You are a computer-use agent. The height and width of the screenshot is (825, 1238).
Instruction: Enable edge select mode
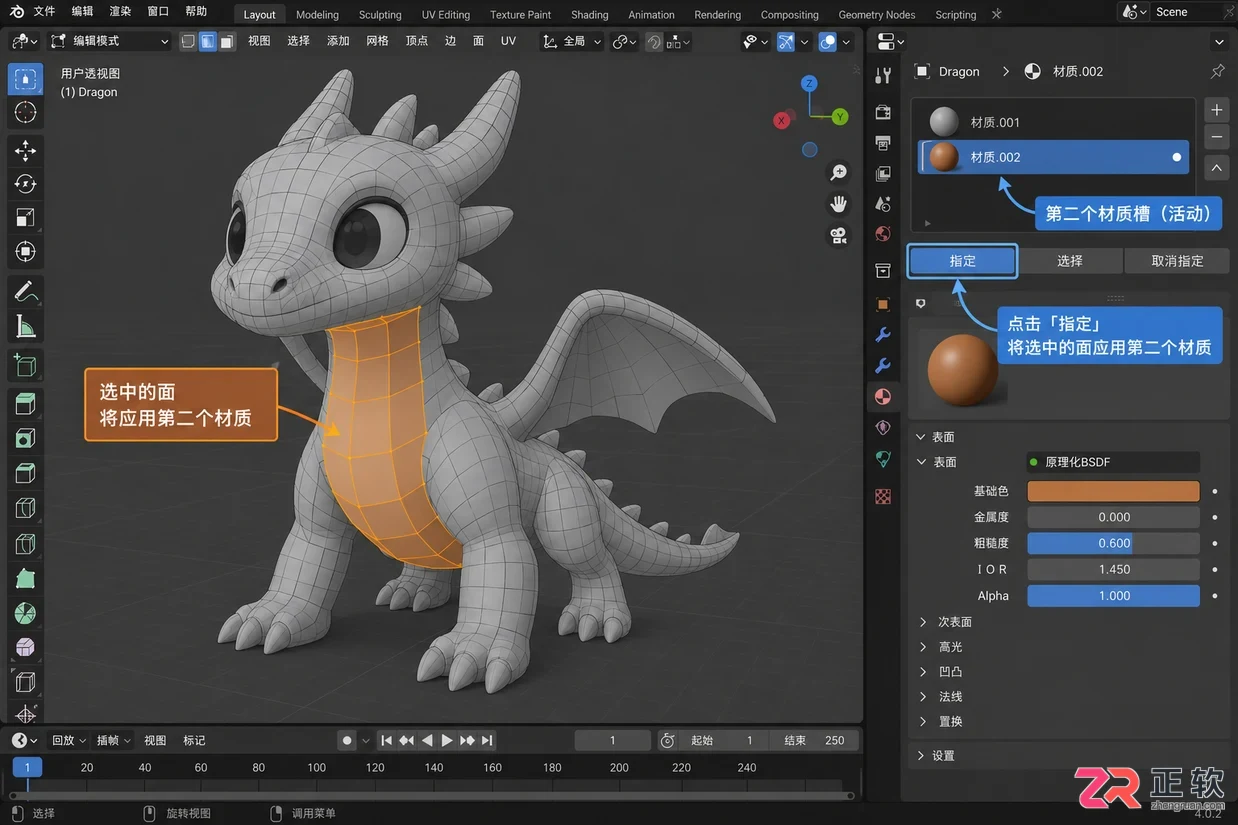click(x=207, y=41)
